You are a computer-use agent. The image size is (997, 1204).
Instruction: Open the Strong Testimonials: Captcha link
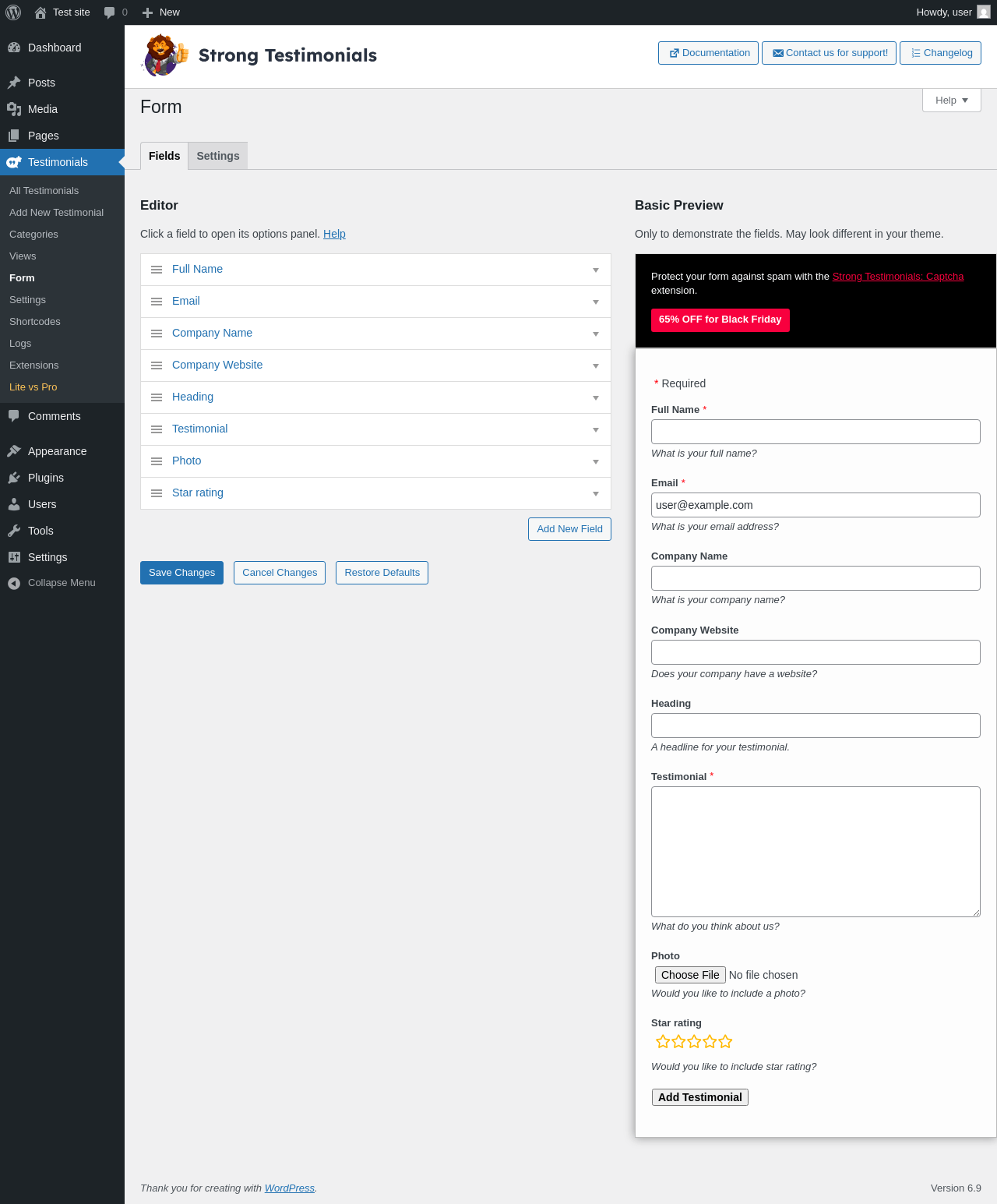click(898, 277)
